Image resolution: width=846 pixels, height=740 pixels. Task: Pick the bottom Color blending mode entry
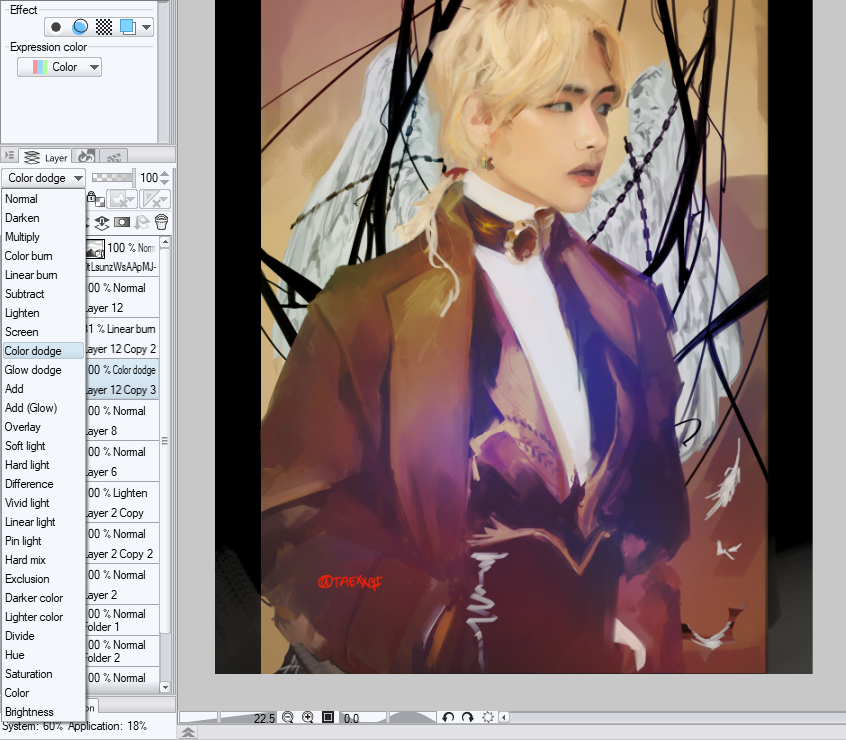(x=44, y=693)
